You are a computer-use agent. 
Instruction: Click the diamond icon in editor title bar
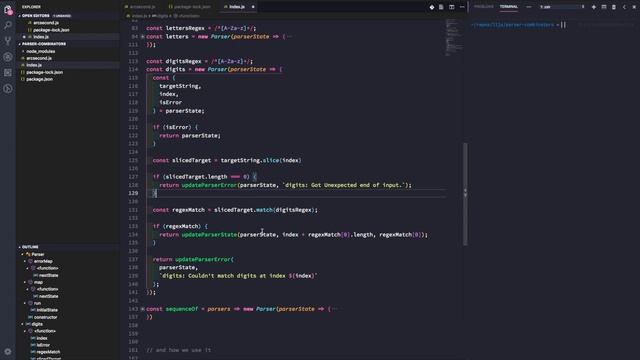432,7
